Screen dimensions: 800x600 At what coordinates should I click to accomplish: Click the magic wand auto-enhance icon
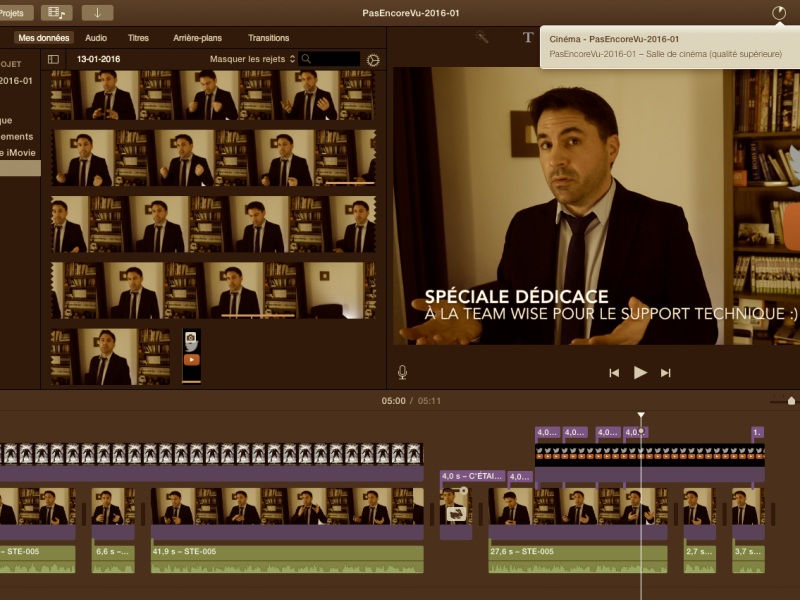482,37
